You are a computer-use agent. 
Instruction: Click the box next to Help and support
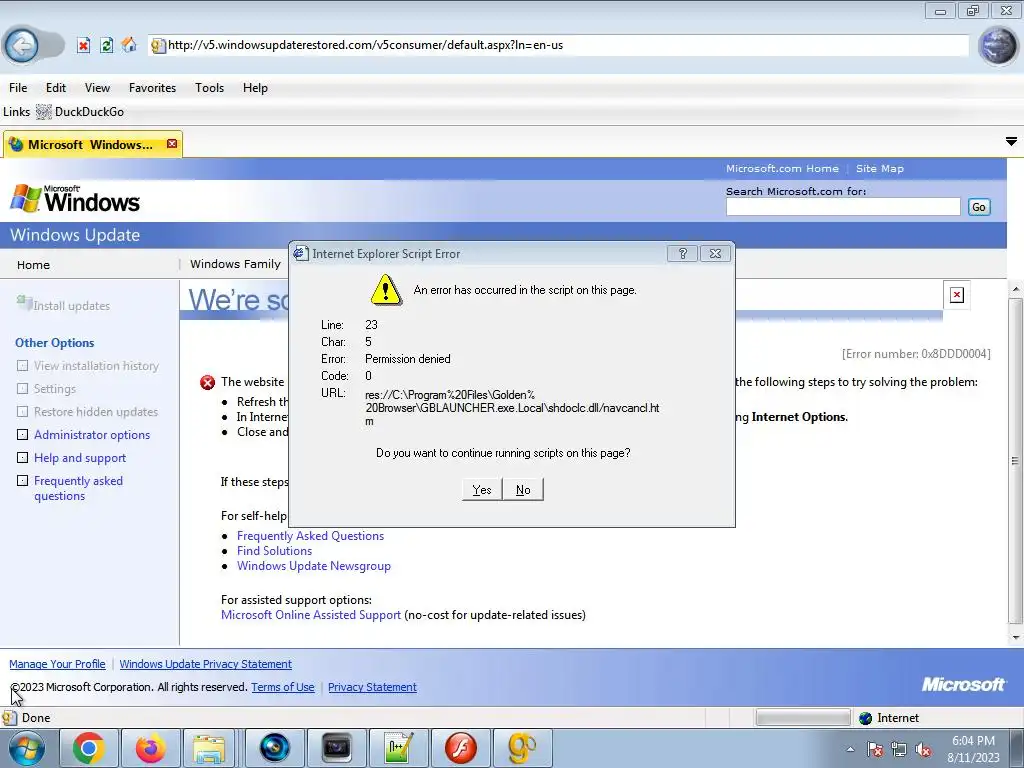coord(22,457)
